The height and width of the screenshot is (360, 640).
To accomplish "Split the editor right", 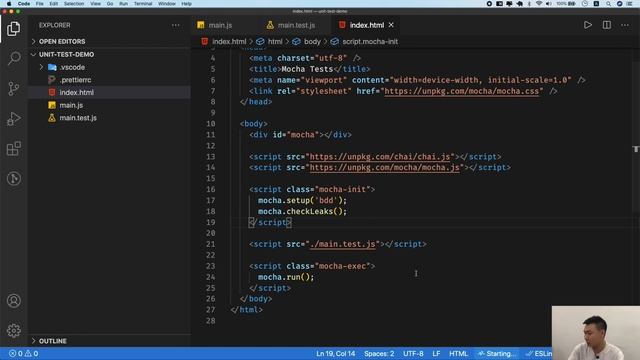I will 607,25.
